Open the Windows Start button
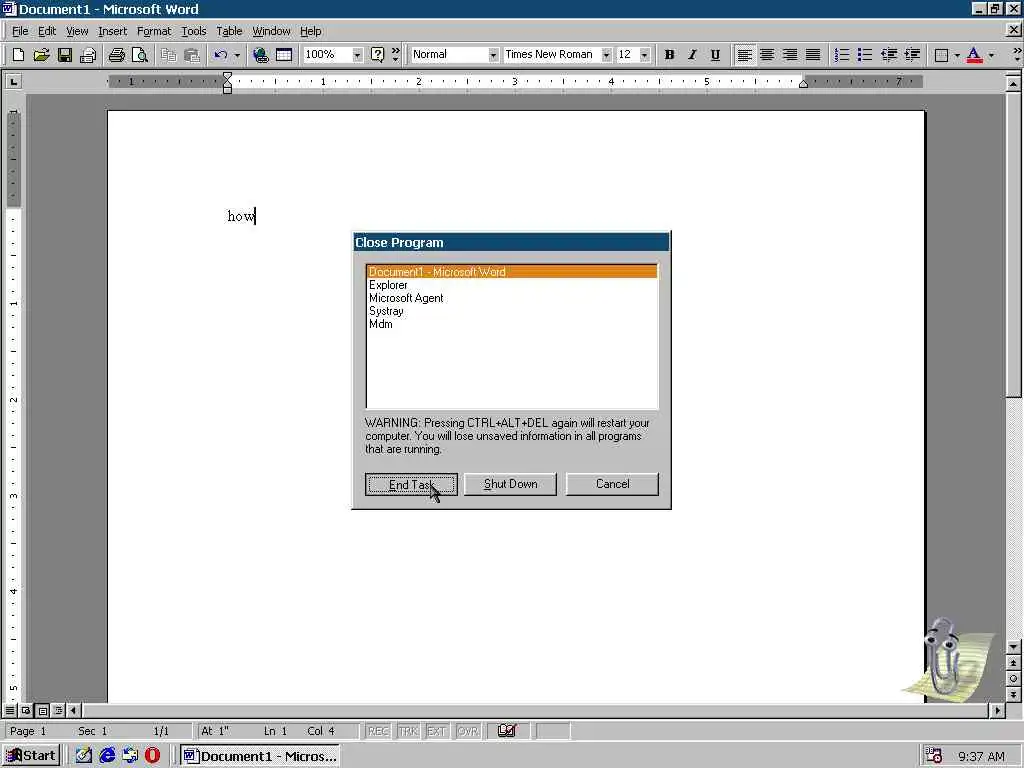 coord(31,756)
